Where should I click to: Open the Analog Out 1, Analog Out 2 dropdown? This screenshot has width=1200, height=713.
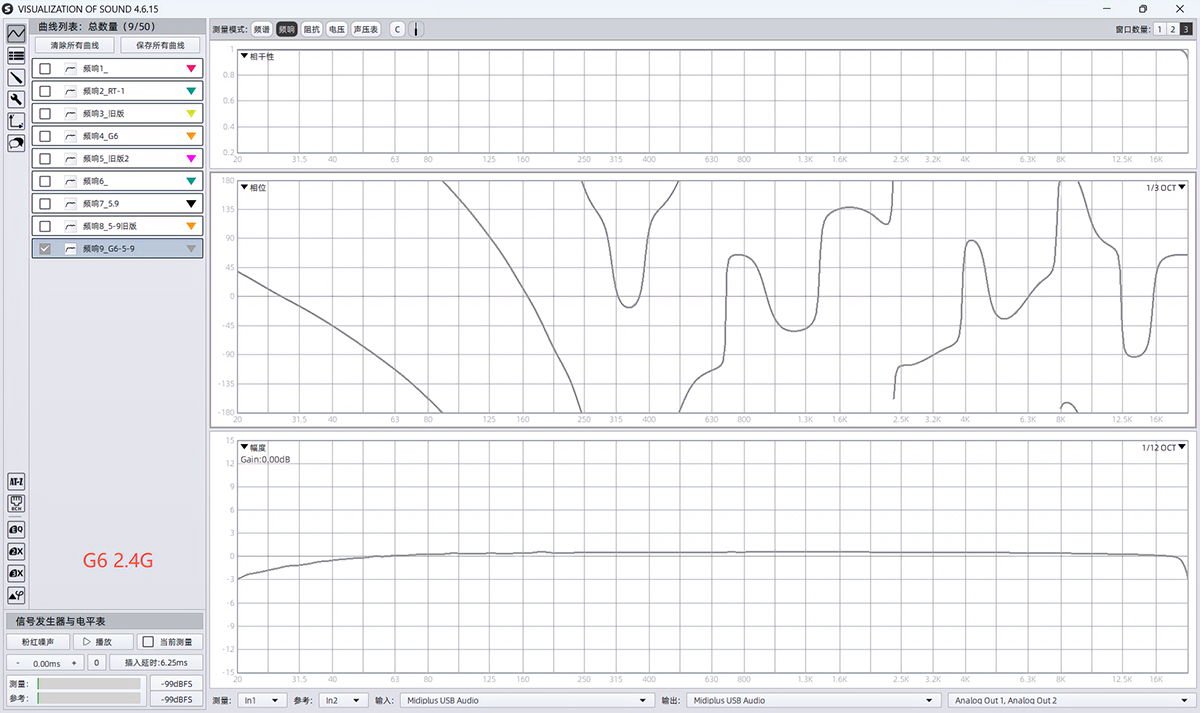point(1070,701)
